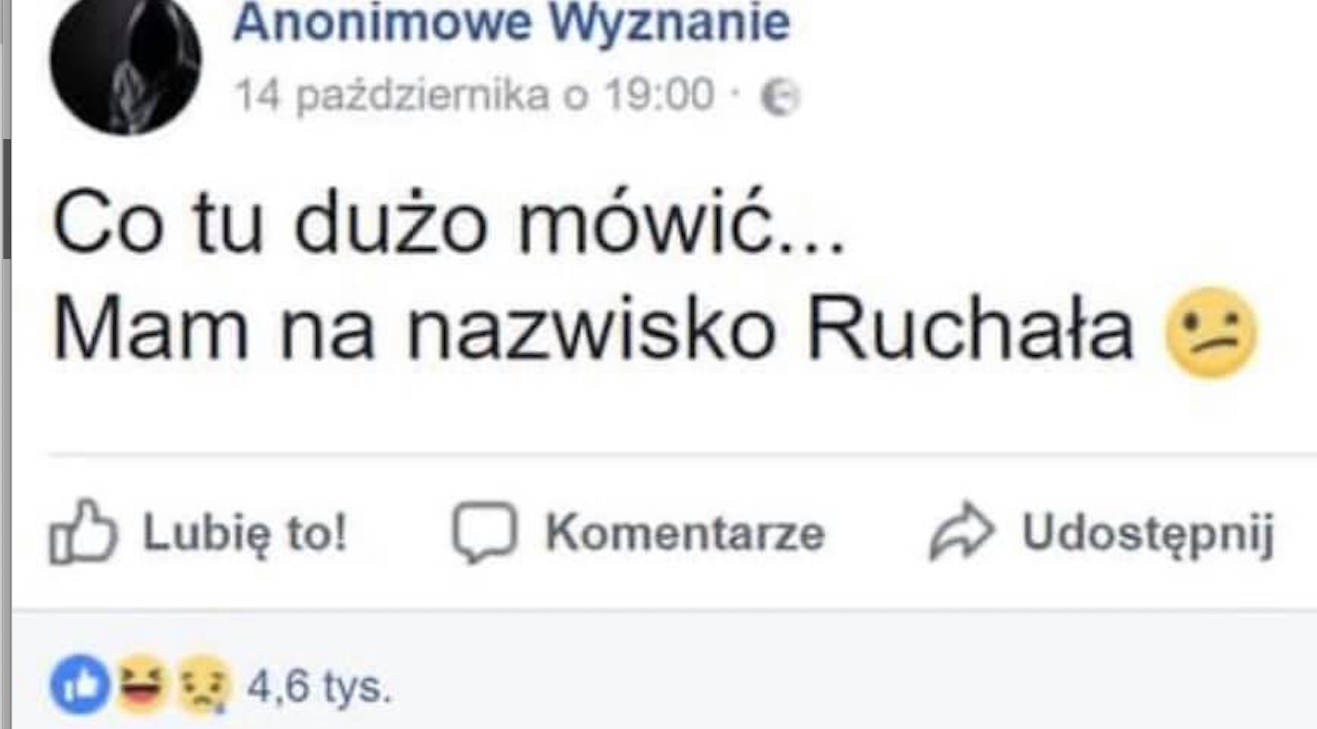Click the sad crying reaction icon
This screenshot has width=1317, height=729.
click(204, 686)
